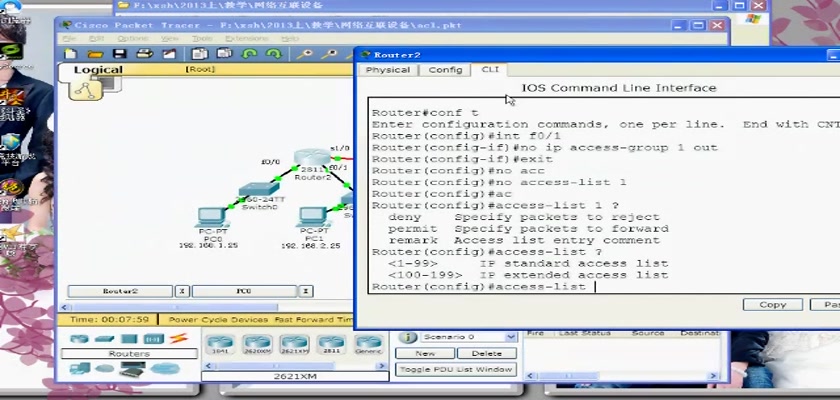Click PC0 computer in the topology
This screenshot has width=840, height=400.
213,217
